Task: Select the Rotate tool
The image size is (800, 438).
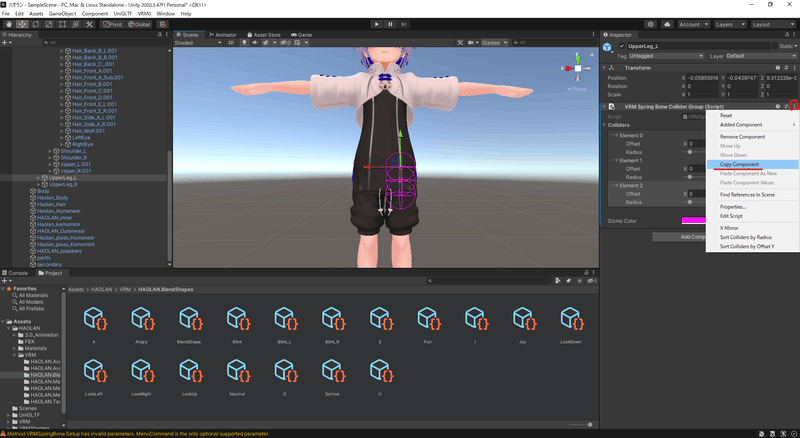Action: click(36, 24)
